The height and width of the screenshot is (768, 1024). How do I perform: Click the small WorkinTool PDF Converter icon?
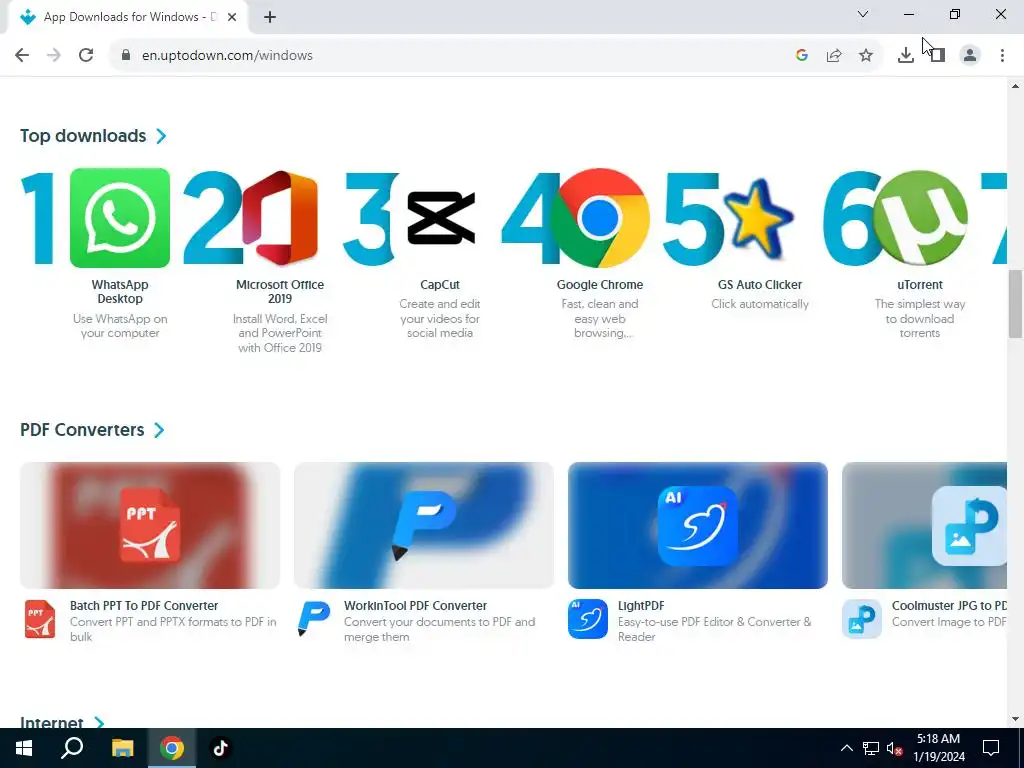[x=313, y=618]
